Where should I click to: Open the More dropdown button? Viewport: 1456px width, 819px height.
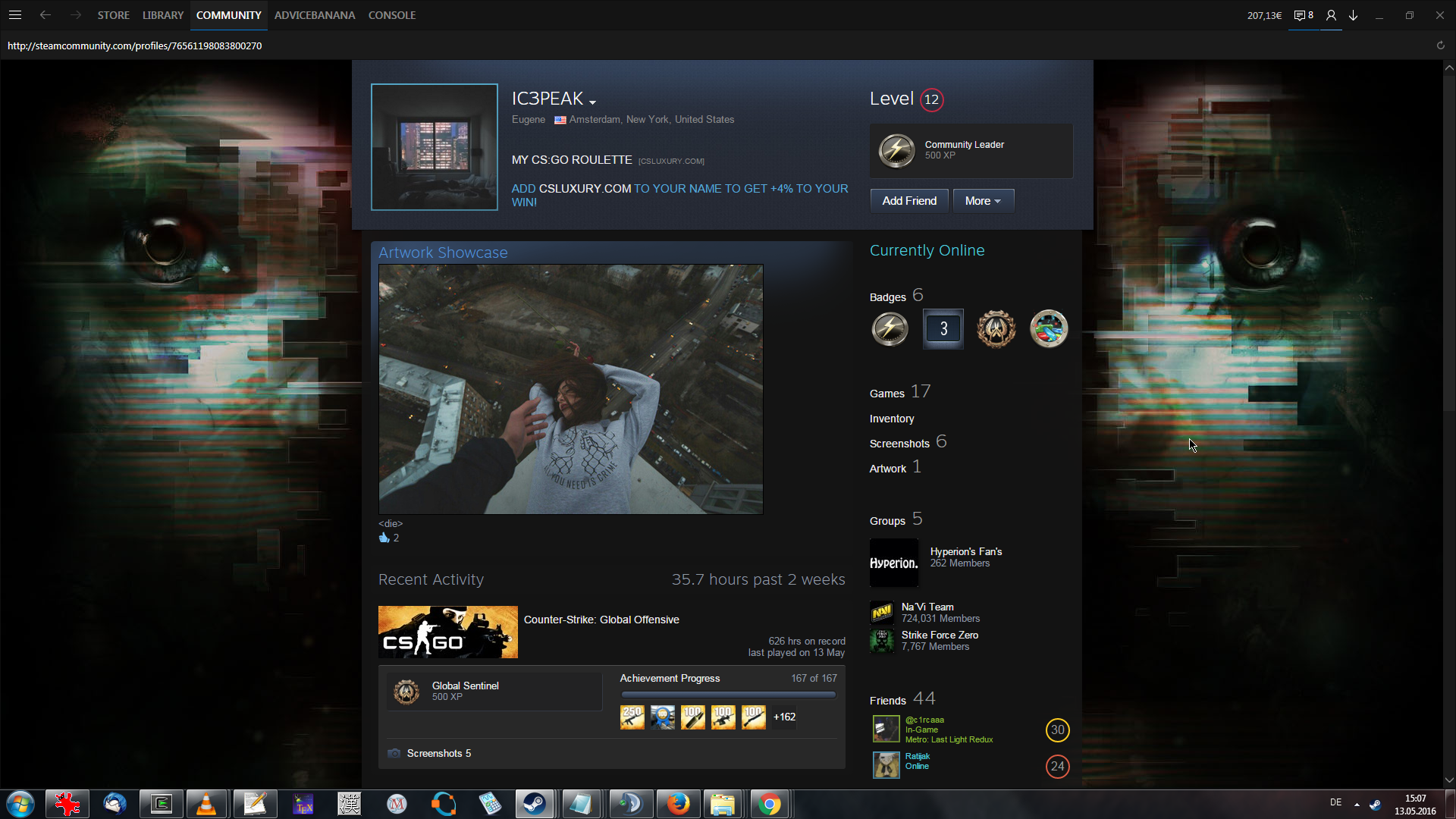(983, 201)
